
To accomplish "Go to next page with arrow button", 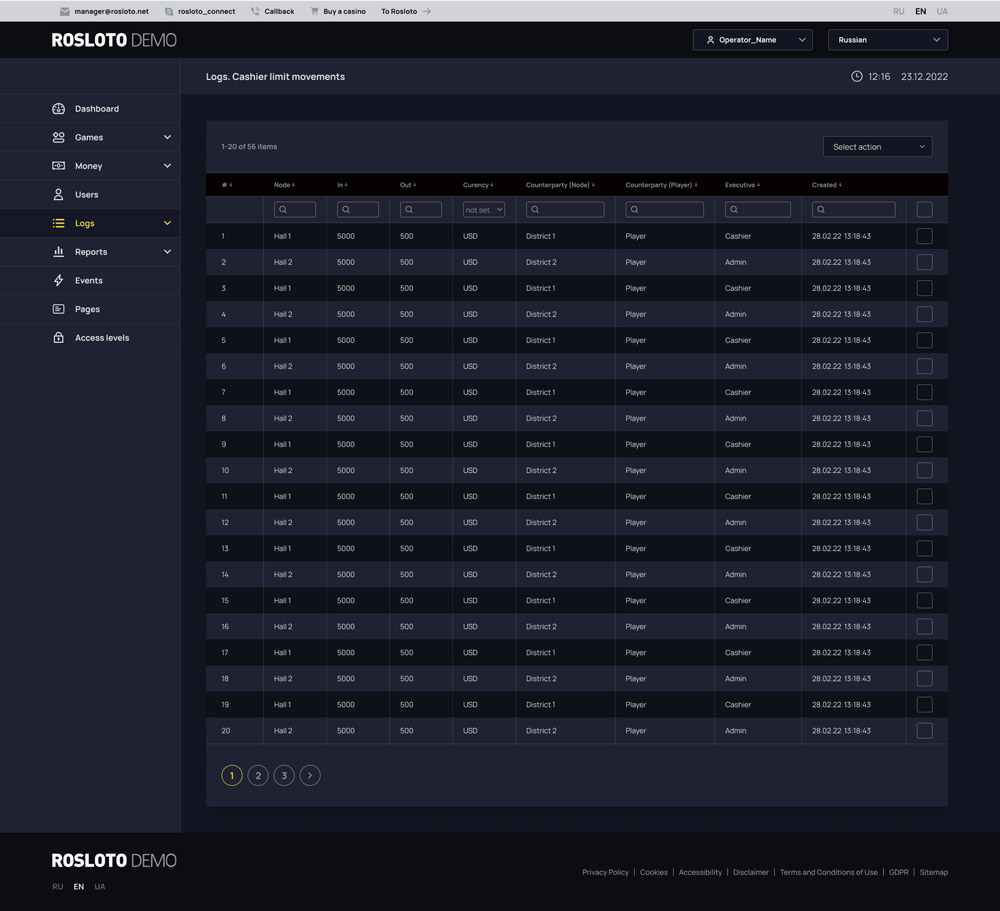I will (x=310, y=775).
